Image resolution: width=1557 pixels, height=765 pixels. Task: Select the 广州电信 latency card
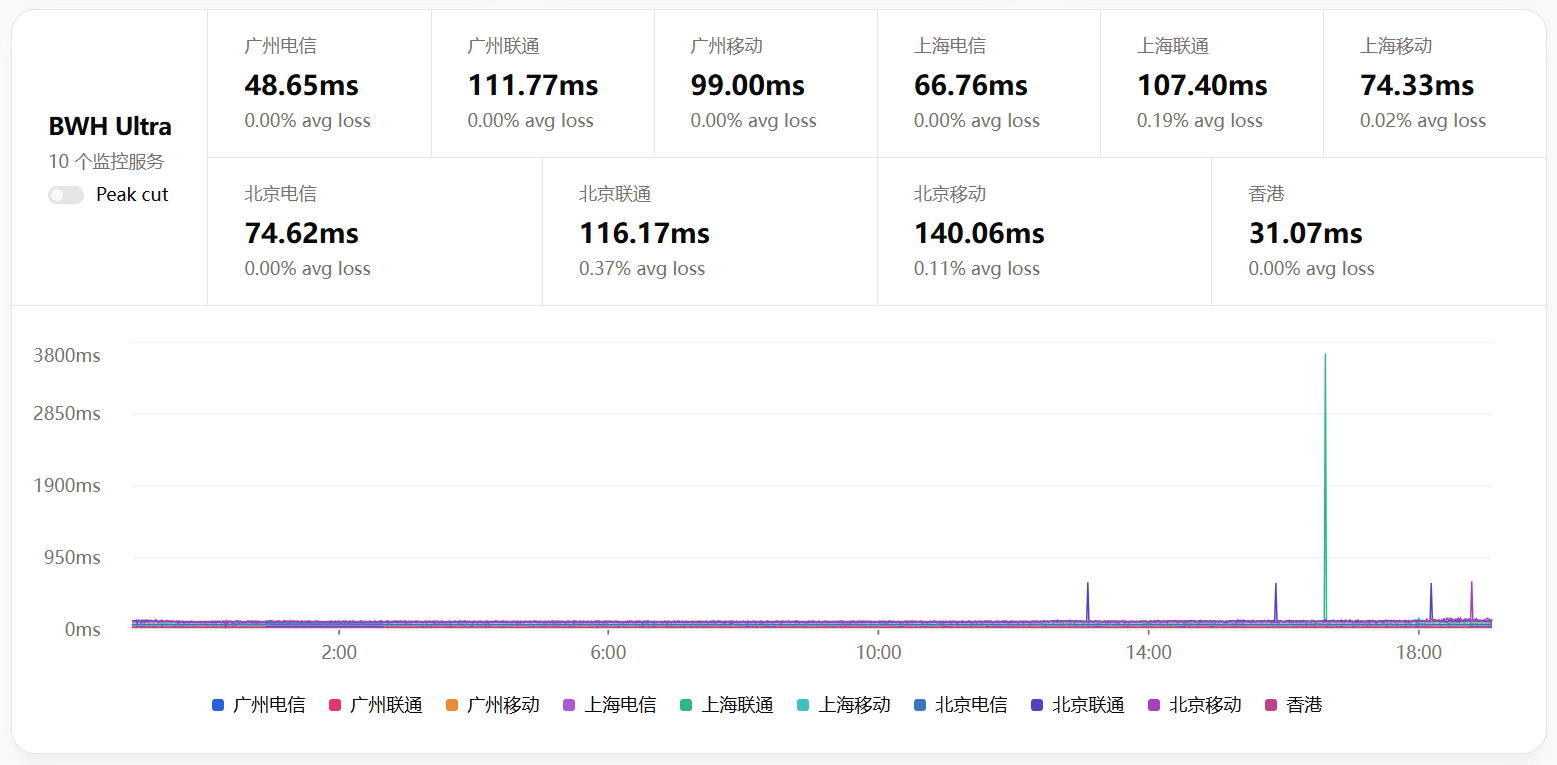319,85
